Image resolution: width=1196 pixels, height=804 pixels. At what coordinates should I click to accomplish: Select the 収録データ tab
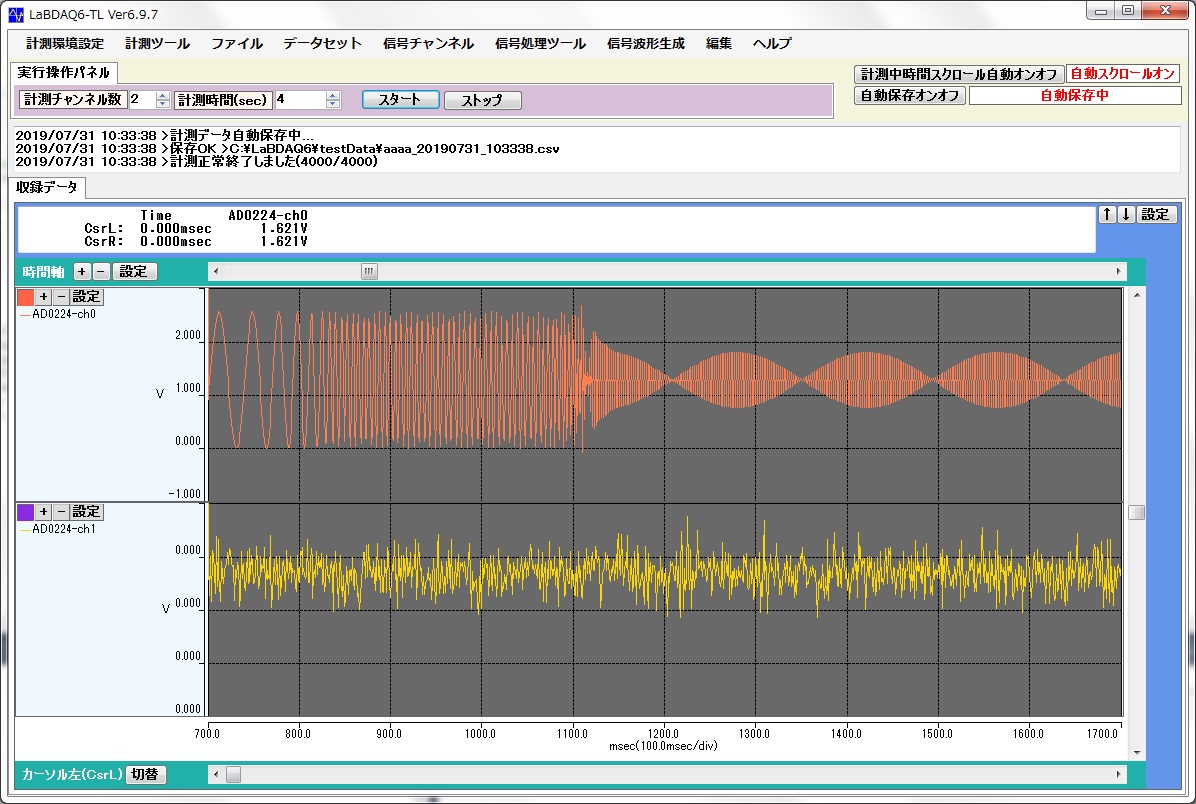click(x=44, y=186)
